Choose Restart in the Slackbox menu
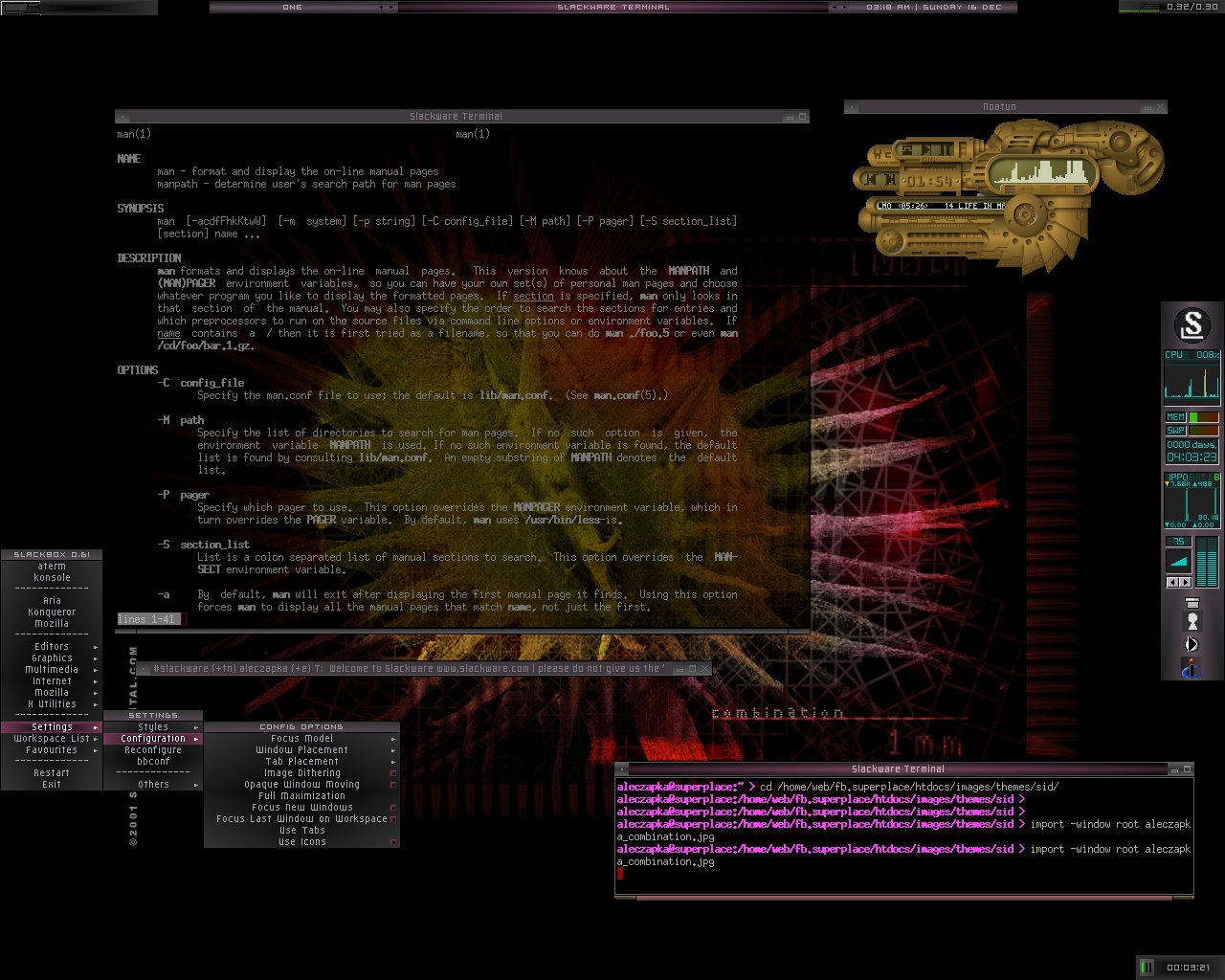This screenshot has width=1225, height=980. [52, 773]
